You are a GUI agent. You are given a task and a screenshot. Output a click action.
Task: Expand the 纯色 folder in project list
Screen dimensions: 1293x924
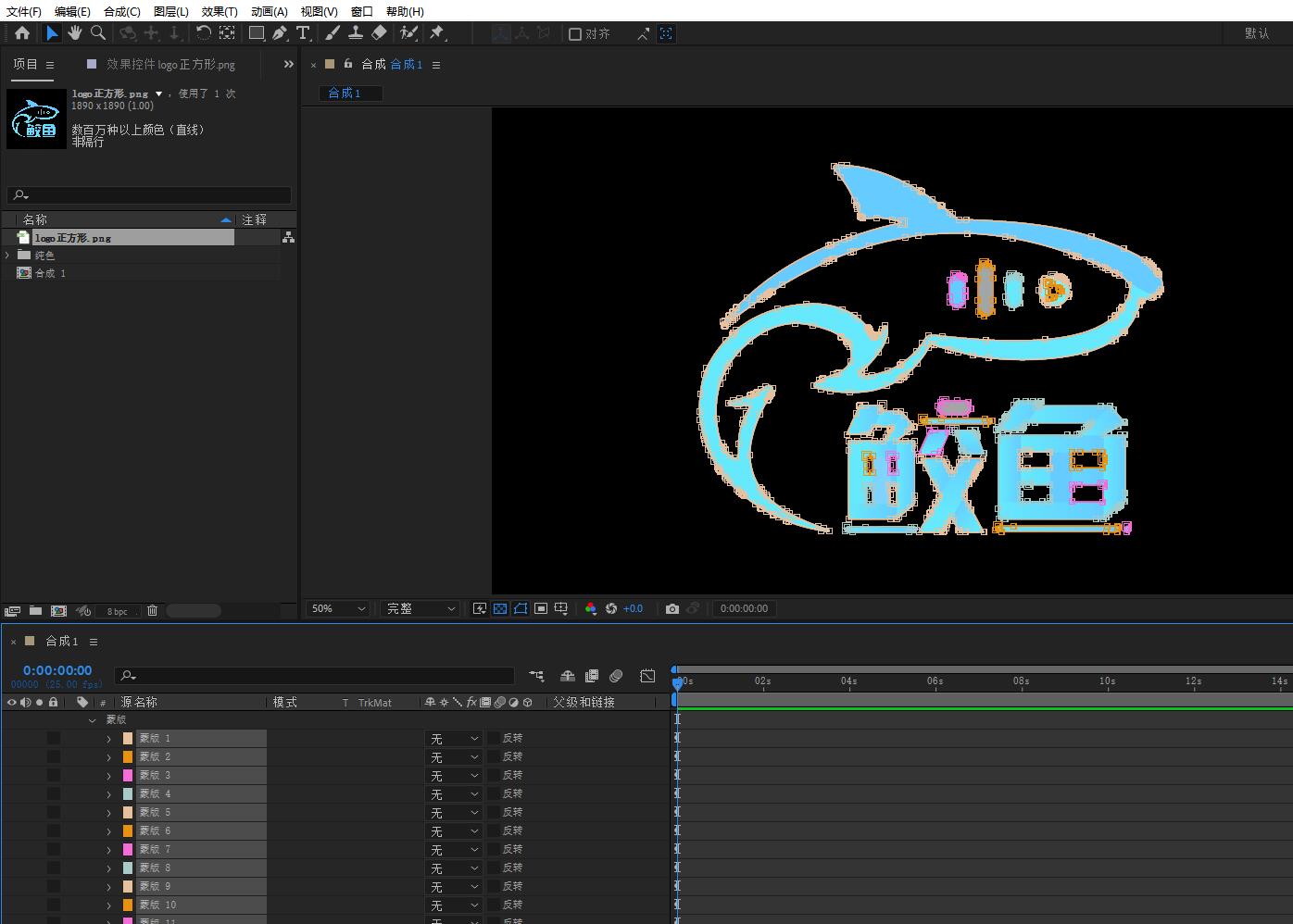[7, 255]
